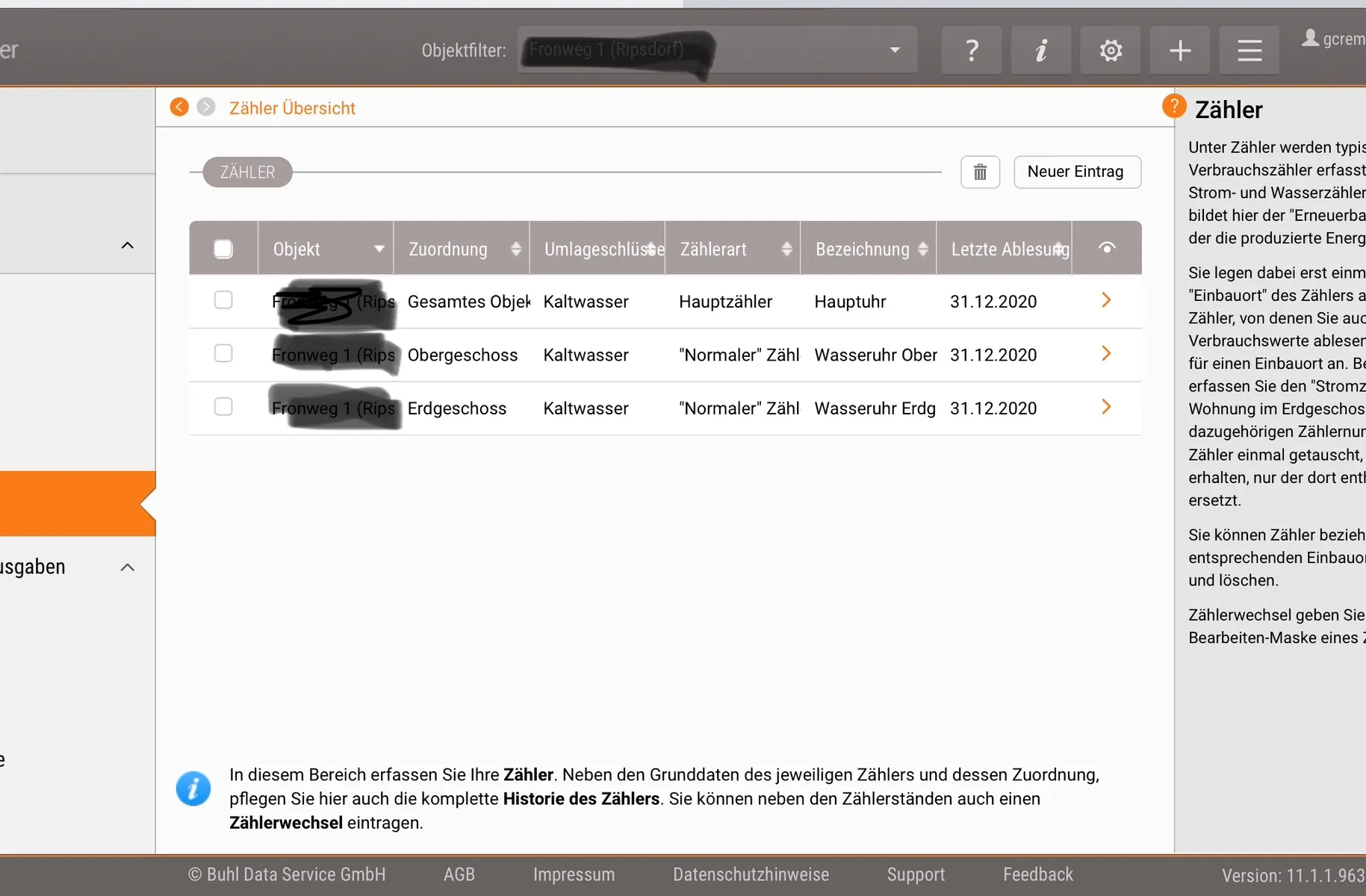This screenshot has width=1366, height=896.
Task: Click the question mark help button in header
Action: 971,51
